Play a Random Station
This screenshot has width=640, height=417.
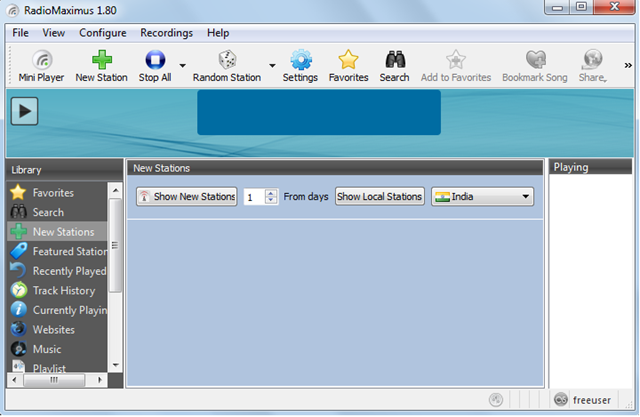tap(227, 66)
